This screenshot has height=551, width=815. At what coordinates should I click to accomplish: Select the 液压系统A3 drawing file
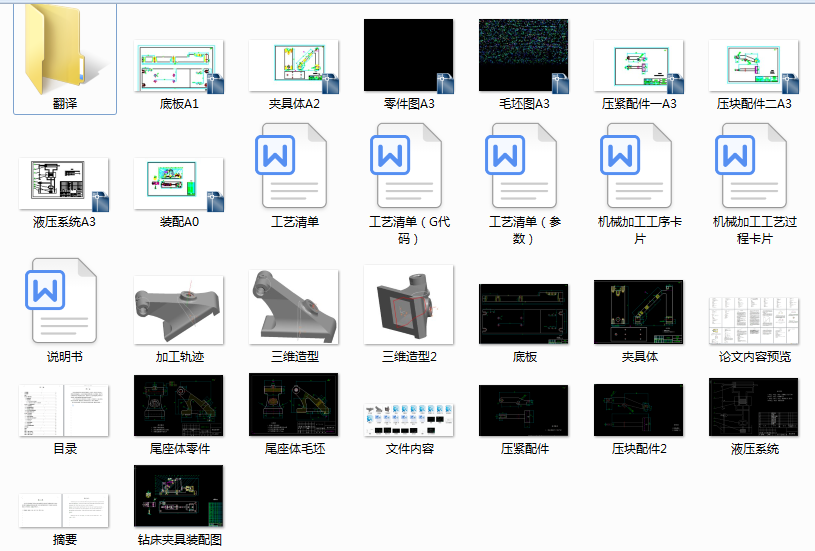[x=64, y=185]
